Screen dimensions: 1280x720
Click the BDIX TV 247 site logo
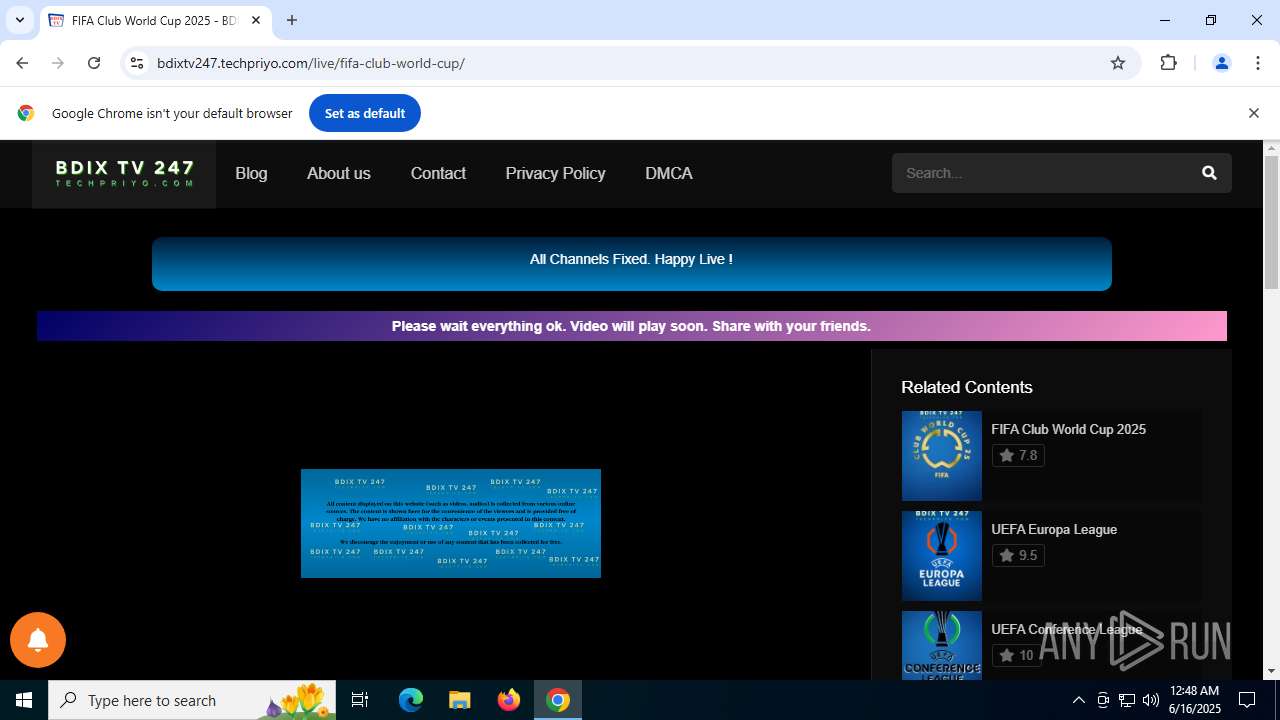point(124,174)
